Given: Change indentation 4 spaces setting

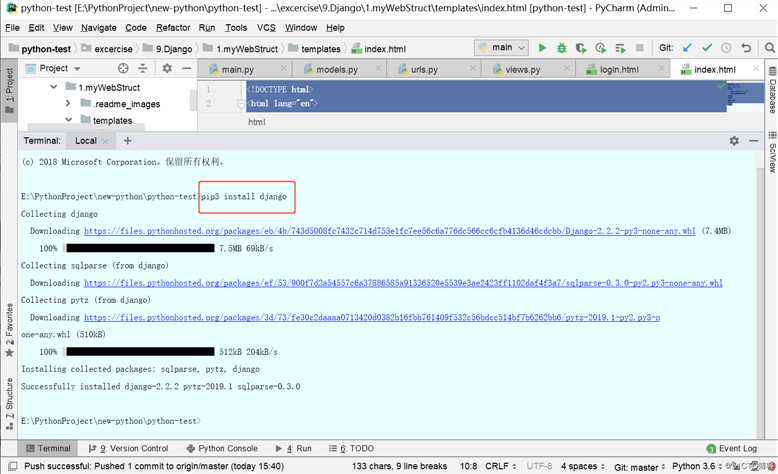Looking at the screenshot, I should 583,467.
